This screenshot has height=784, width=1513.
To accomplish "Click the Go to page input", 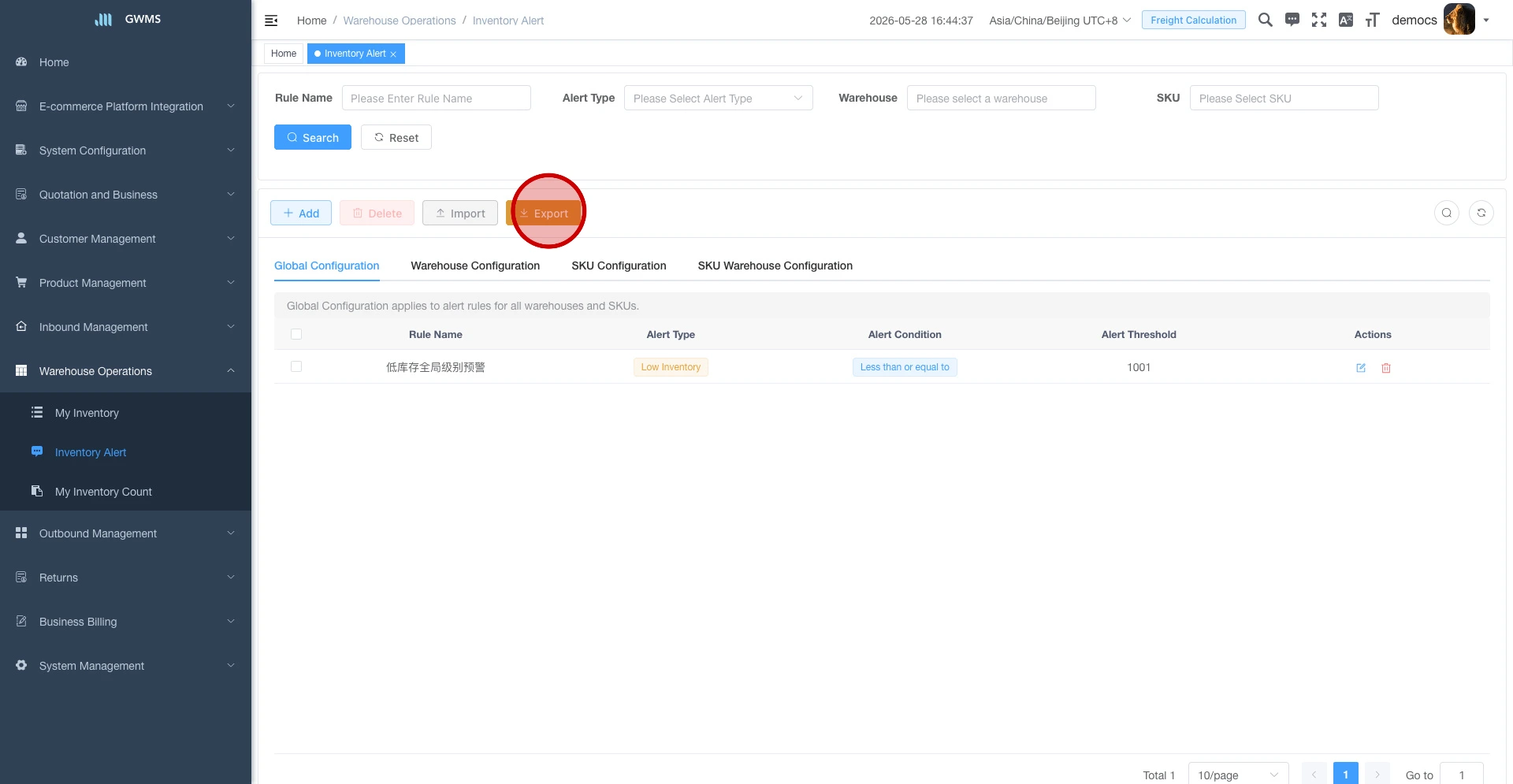I will (1461, 775).
